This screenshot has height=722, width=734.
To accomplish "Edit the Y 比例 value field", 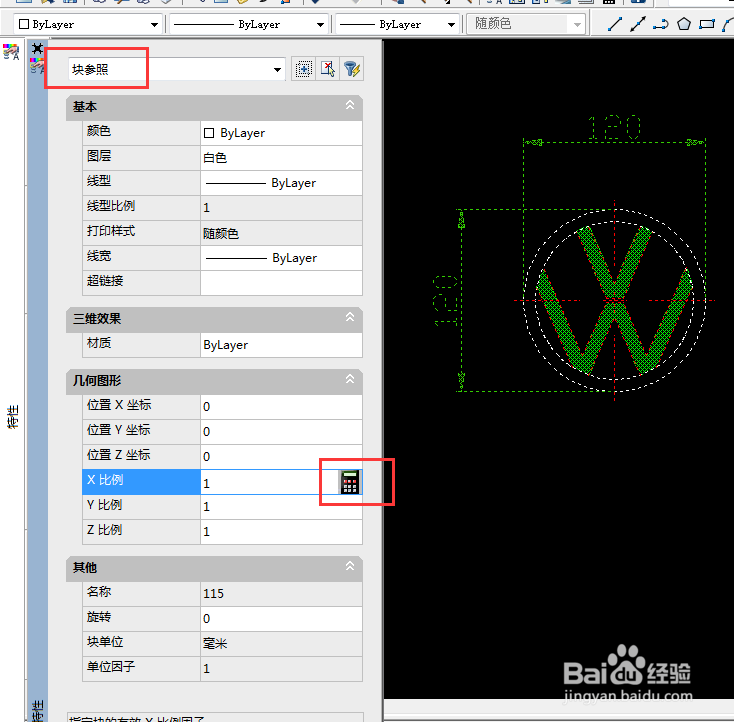I will pyautogui.click(x=281, y=507).
